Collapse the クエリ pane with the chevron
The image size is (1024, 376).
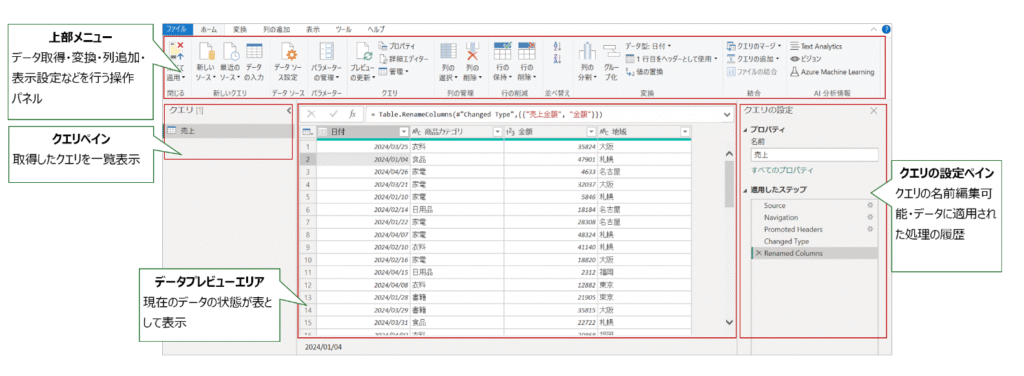tap(289, 111)
